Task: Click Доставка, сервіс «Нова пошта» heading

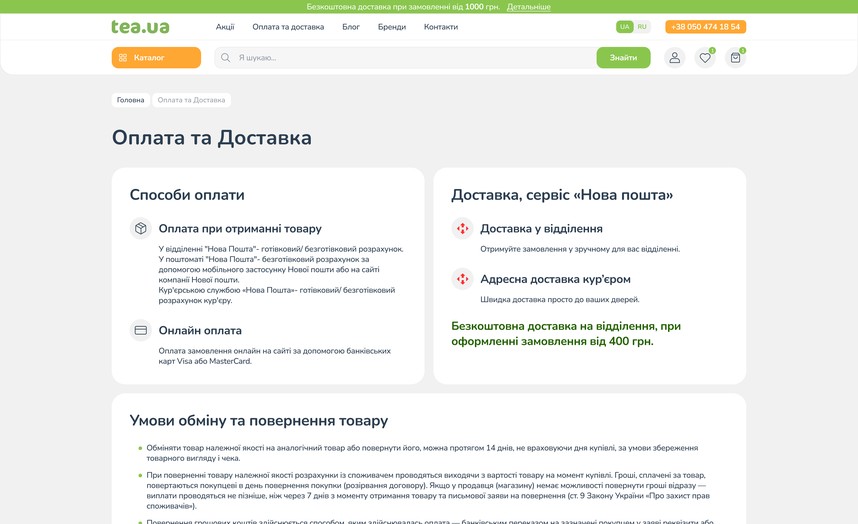Action: (562, 195)
